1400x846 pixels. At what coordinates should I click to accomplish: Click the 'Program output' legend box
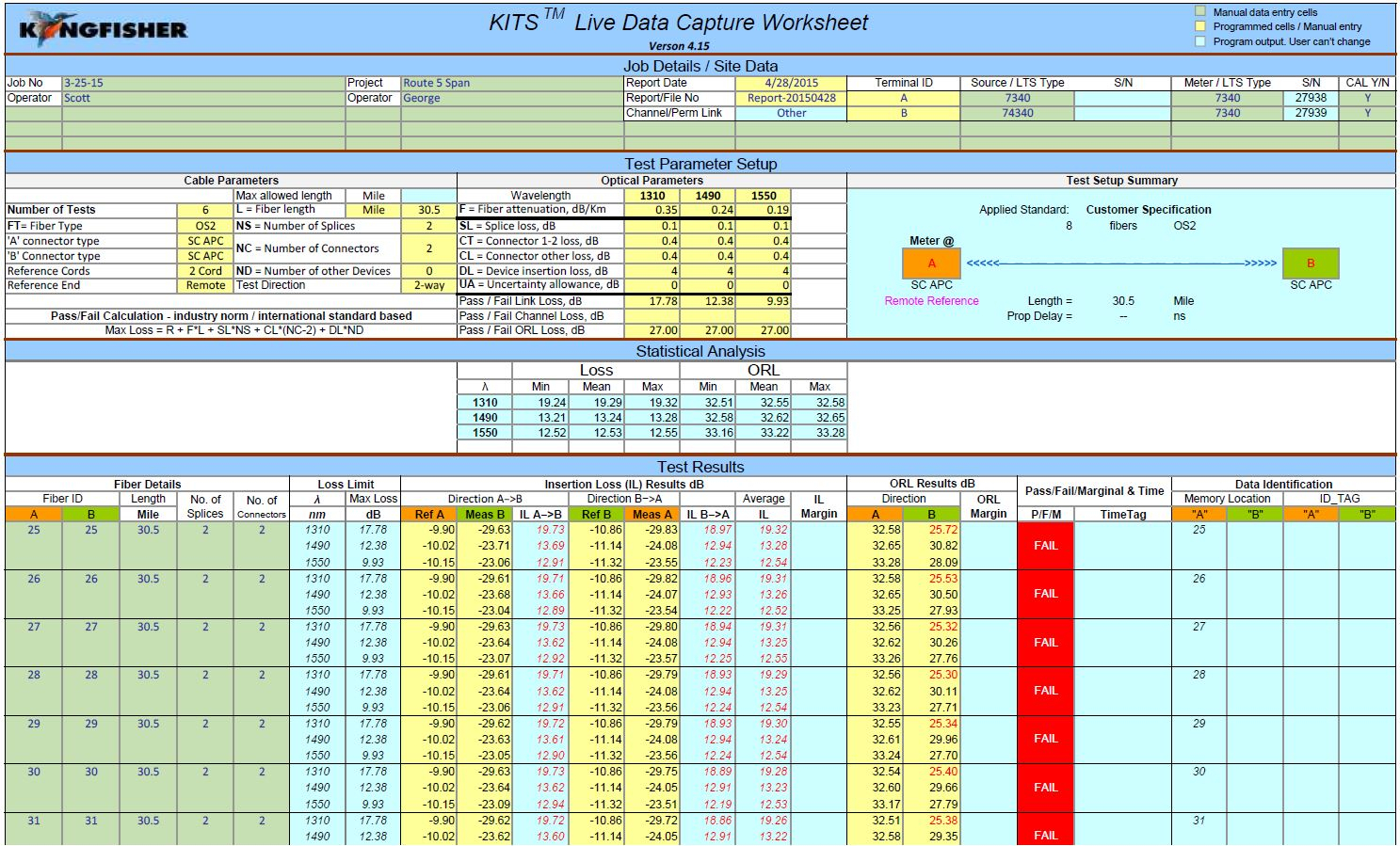[x=1200, y=41]
